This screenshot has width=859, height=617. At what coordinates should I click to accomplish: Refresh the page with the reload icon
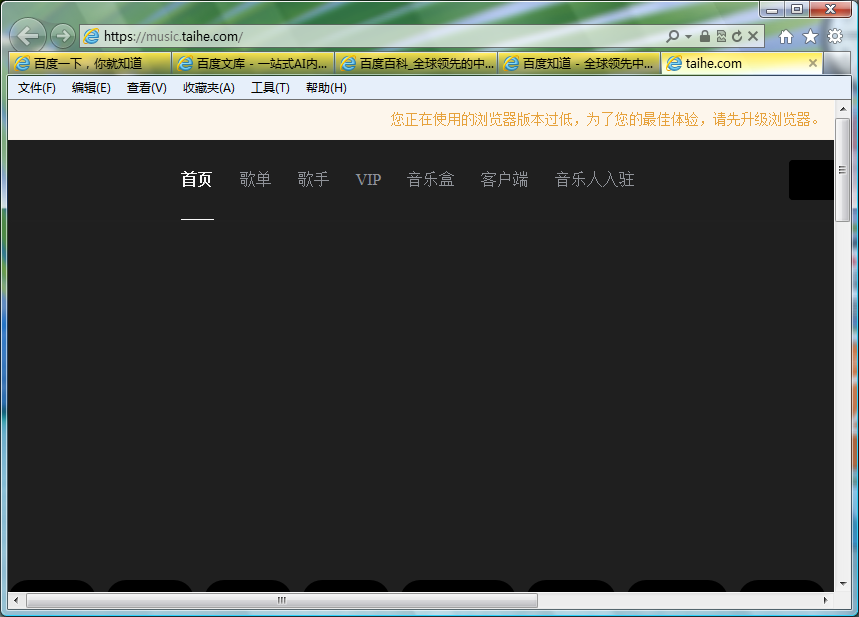point(737,36)
